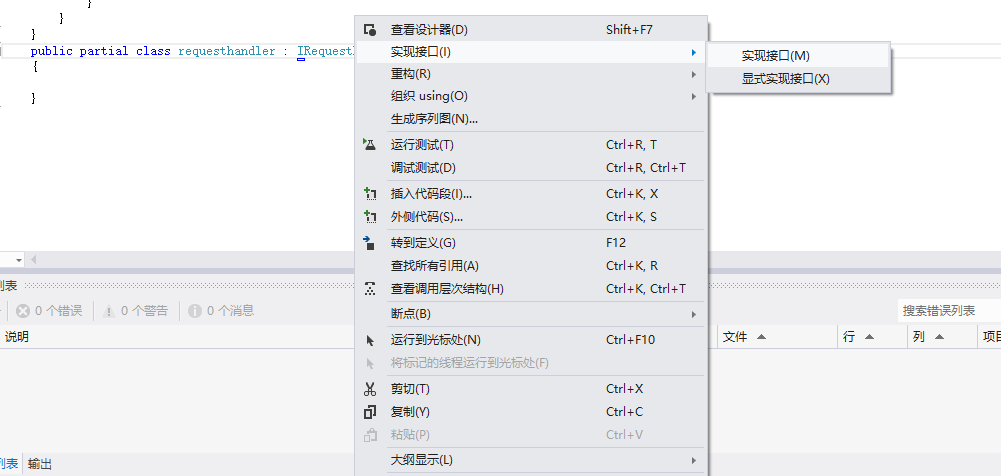Choose 调试测试(D) menu entry
The image size is (1001, 476).
531,168
